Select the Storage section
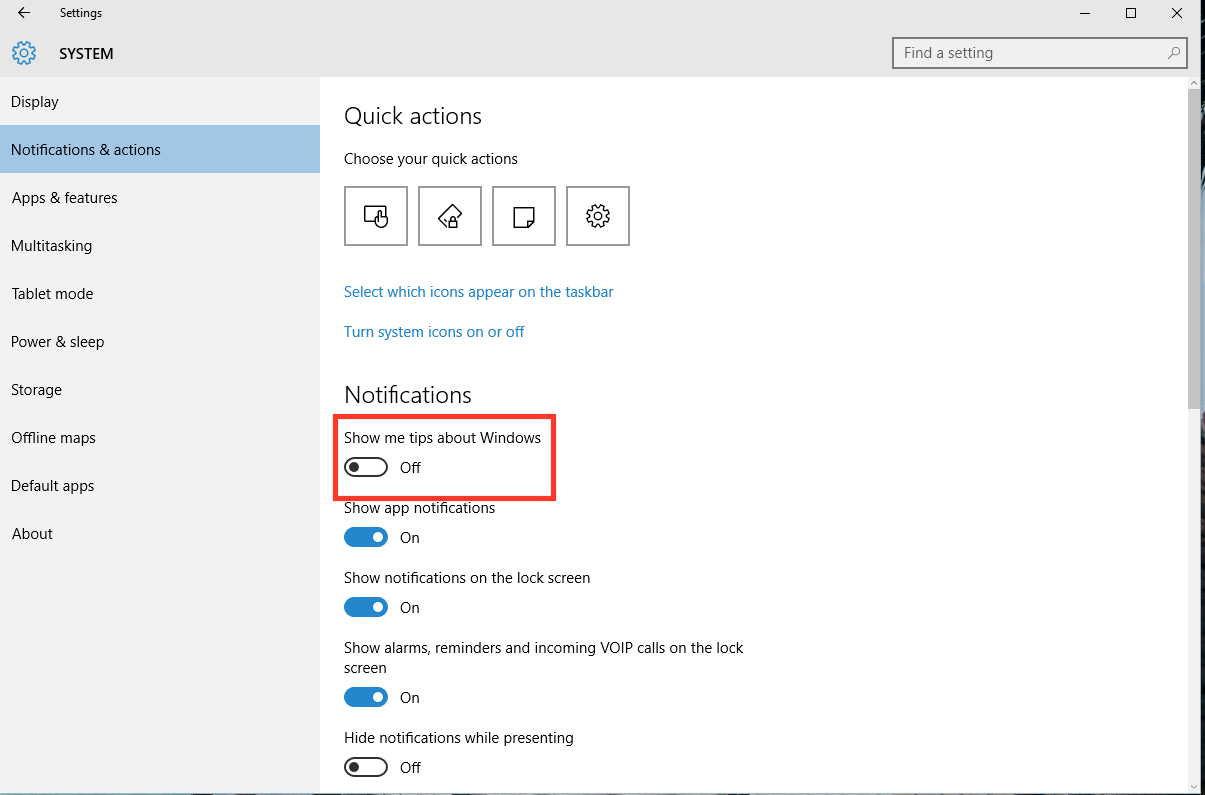Screen dimensions: 1205x795 [x=36, y=389]
